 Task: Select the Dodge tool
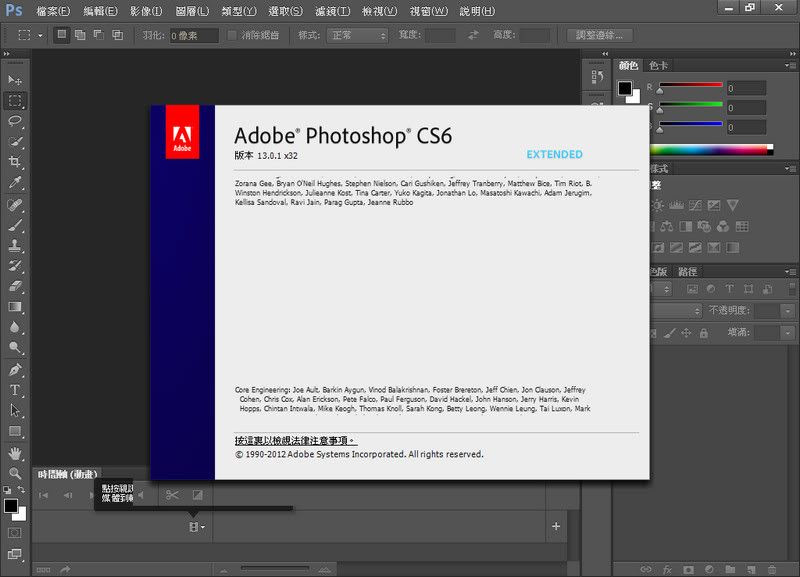[x=15, y=347]
